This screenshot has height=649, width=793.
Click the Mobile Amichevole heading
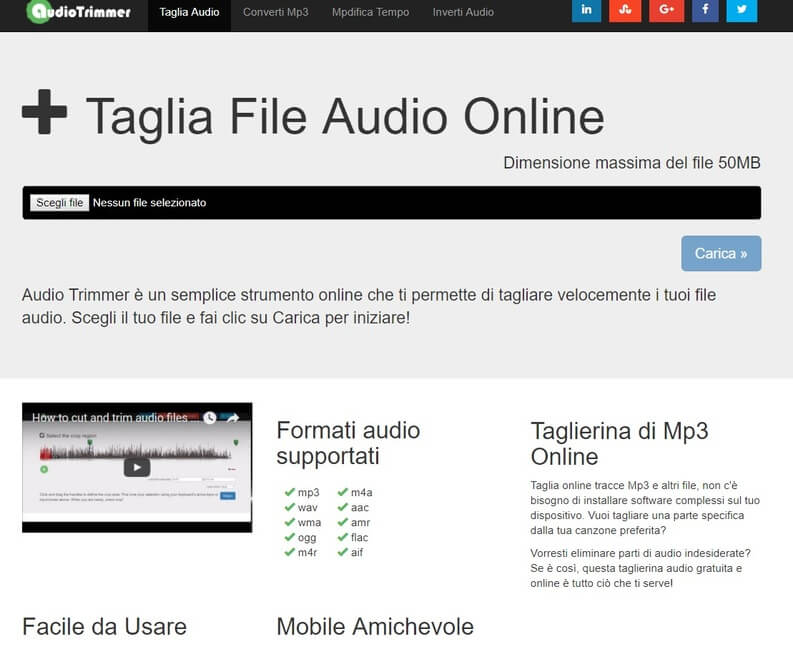tap(375, 627)
